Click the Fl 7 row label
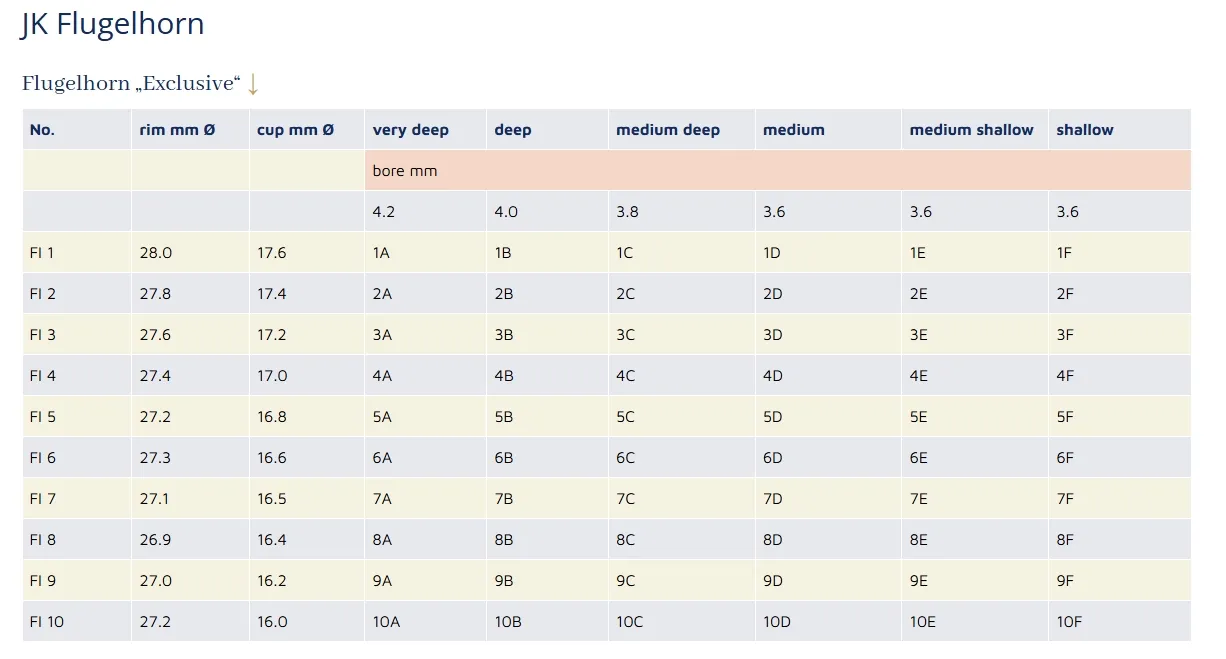 tap(43, 499)
